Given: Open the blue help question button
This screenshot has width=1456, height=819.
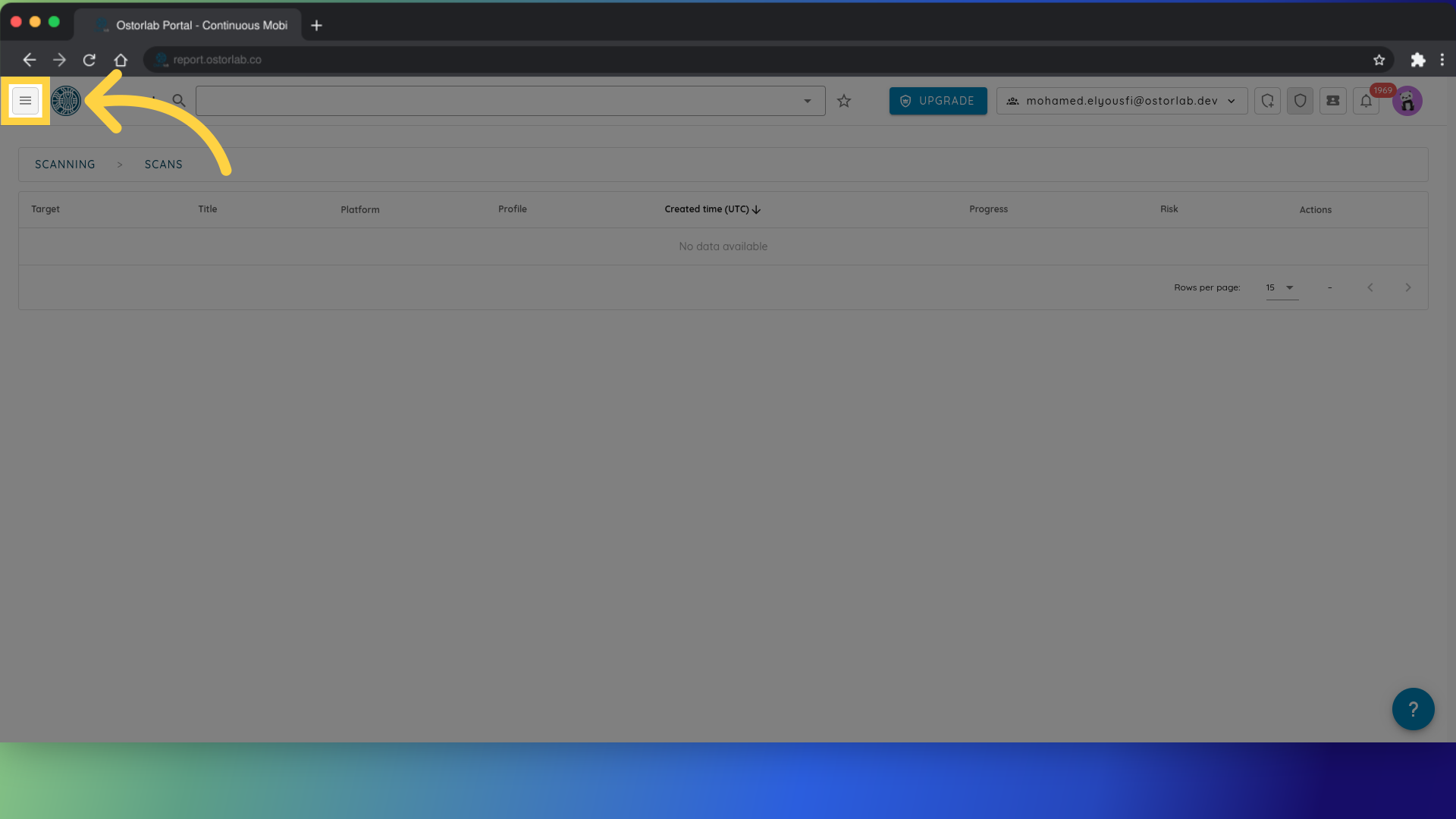Looking at the screenshot, I should tap(1413, 709).
